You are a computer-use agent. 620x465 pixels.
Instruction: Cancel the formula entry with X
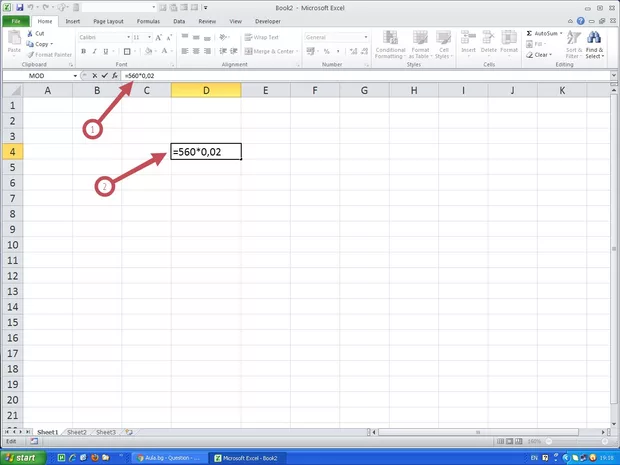tap(95, 76)
